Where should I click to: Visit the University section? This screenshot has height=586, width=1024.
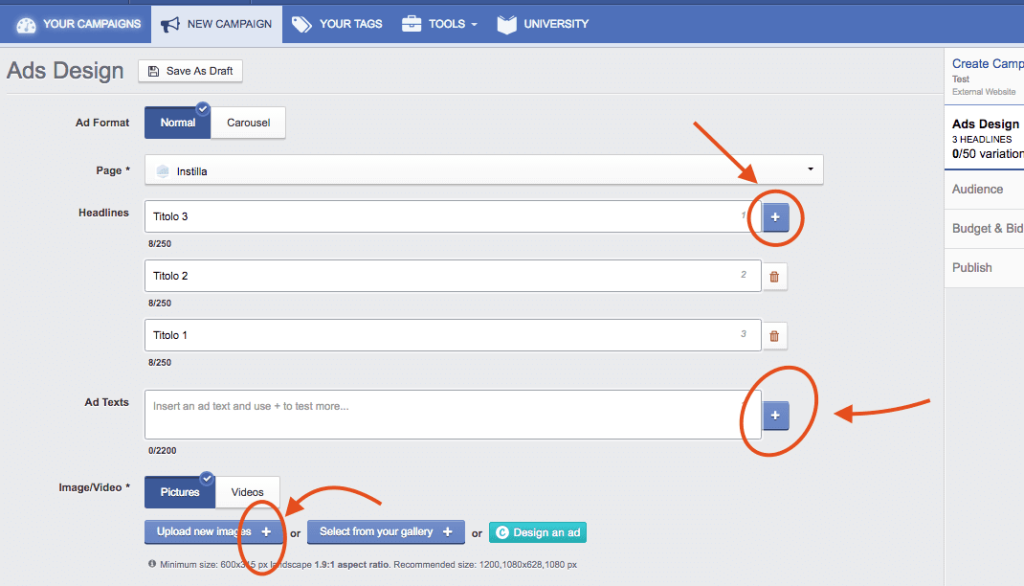tap(543, 24)
